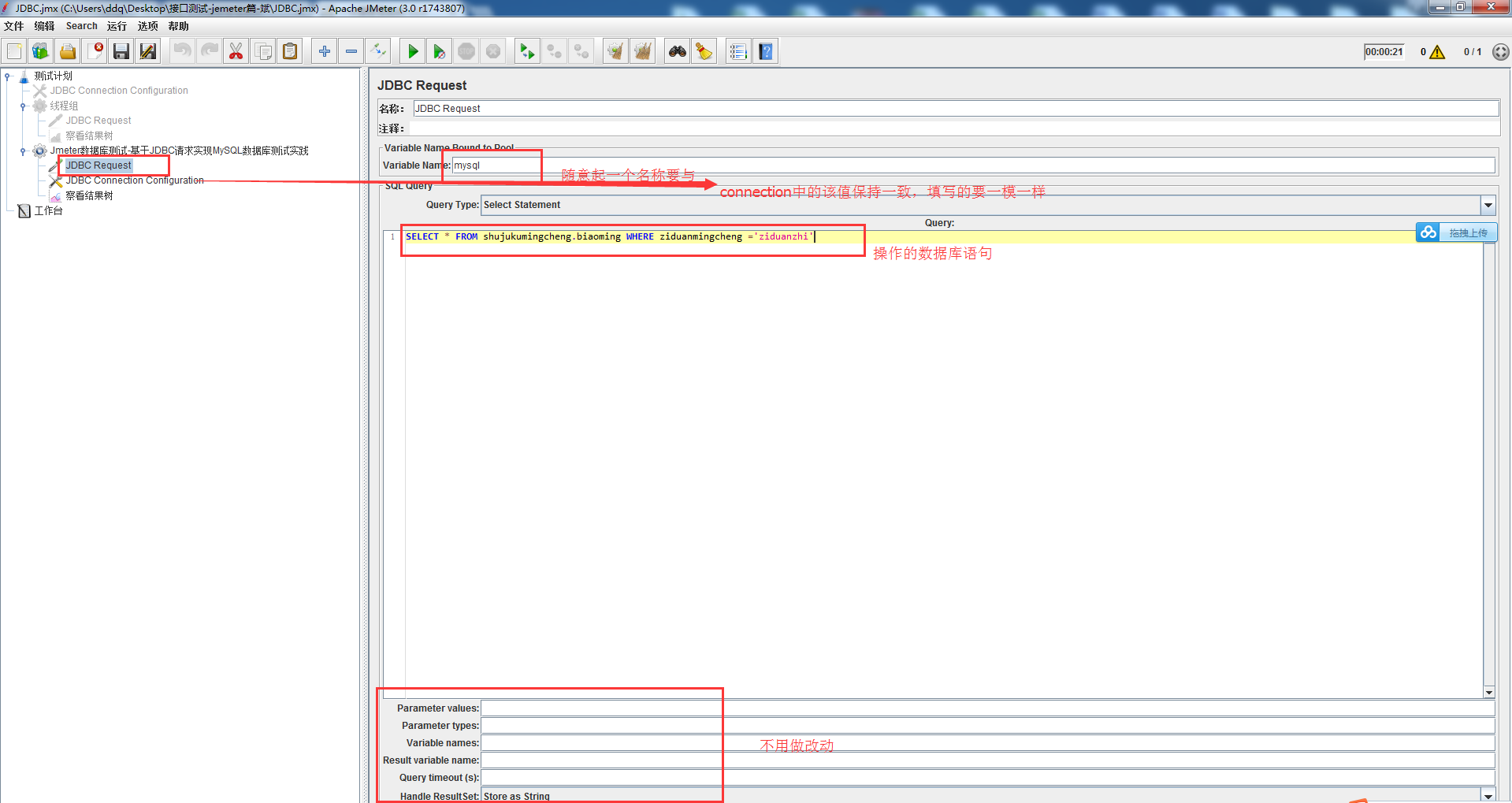Viewport: 1512px width, 803px height.
Task: Undo the last change
Action: (x=182, y=50)
